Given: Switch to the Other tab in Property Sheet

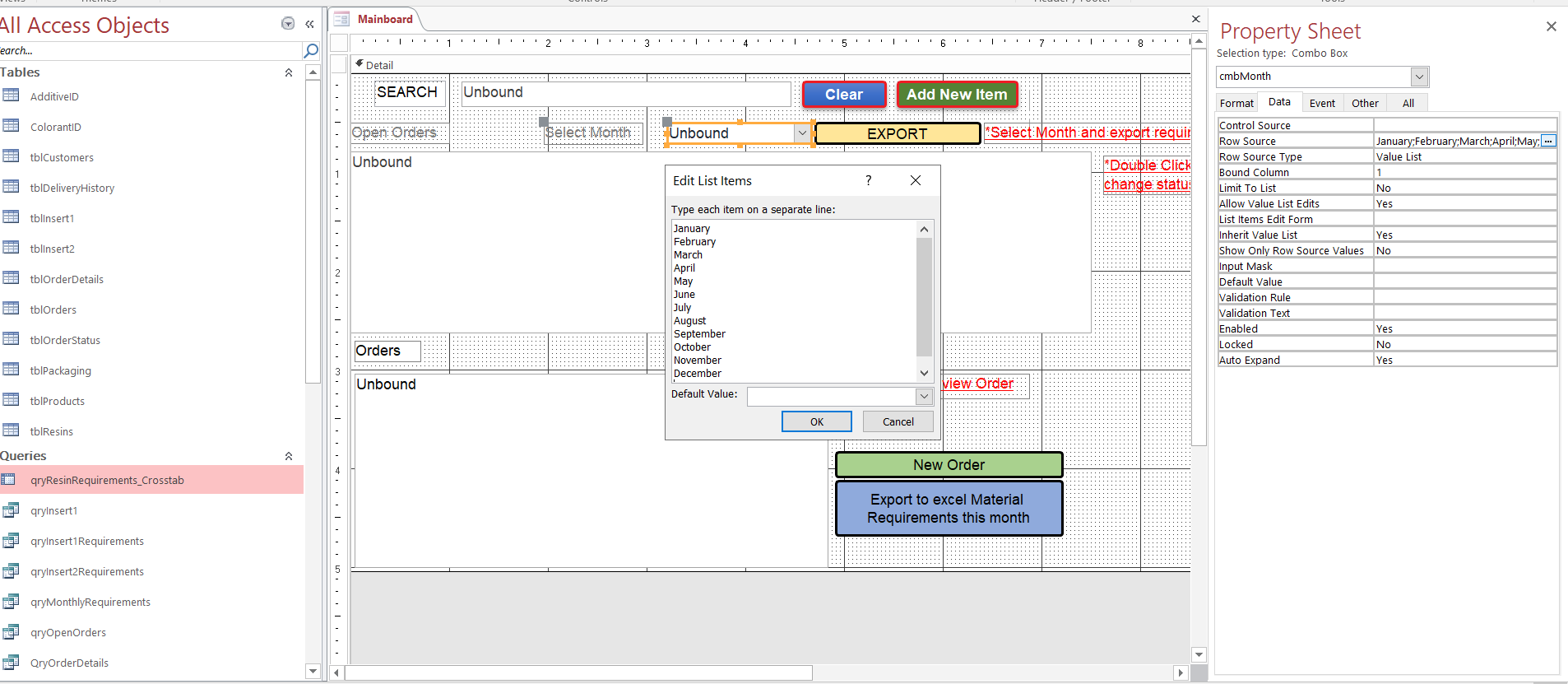Looking at the screenshot, I should coord(1365,103).
